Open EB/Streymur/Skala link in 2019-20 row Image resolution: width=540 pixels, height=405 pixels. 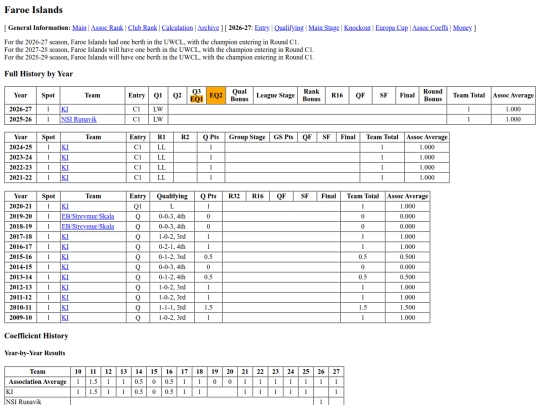point(88,217)
